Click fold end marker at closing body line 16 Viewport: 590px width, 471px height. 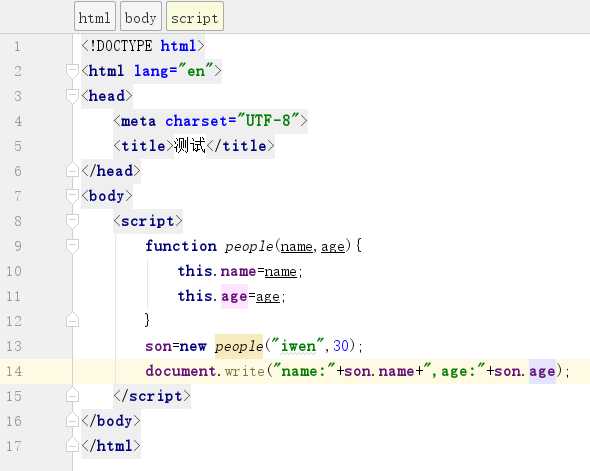point(71,421)
